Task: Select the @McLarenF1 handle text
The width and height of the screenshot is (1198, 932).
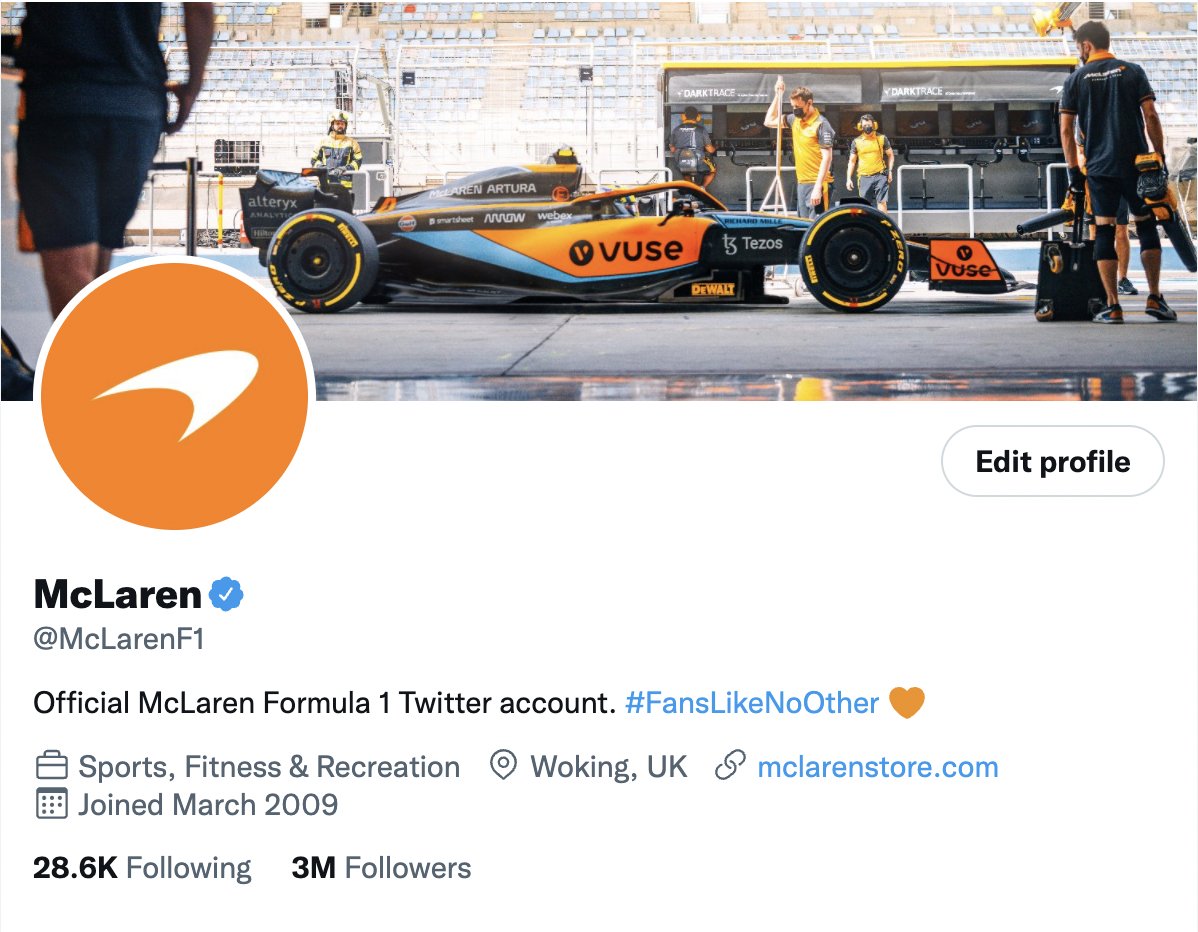Action: click(x=119, y=639)
